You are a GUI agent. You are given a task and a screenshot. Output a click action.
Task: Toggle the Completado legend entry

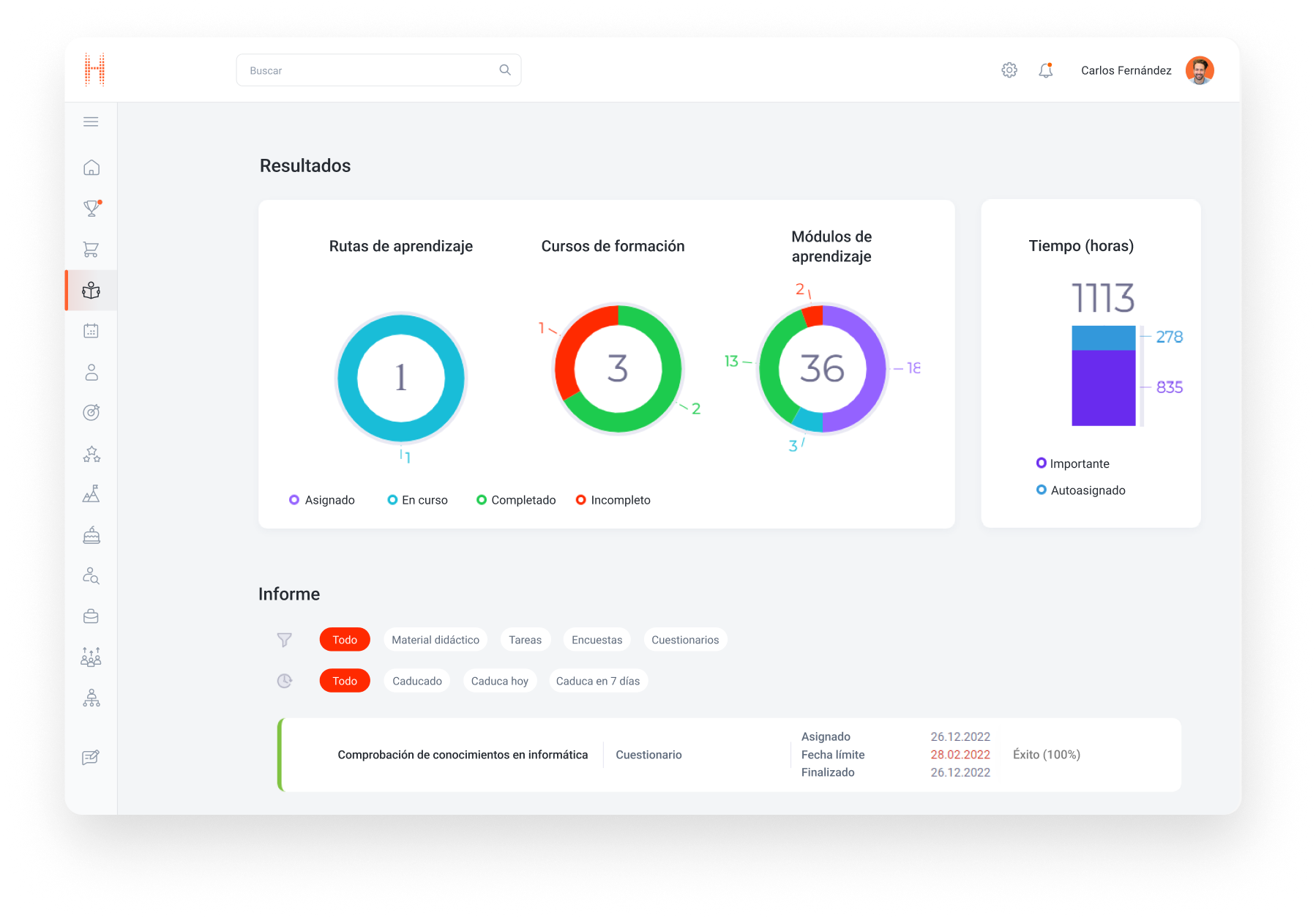[516, 500]
